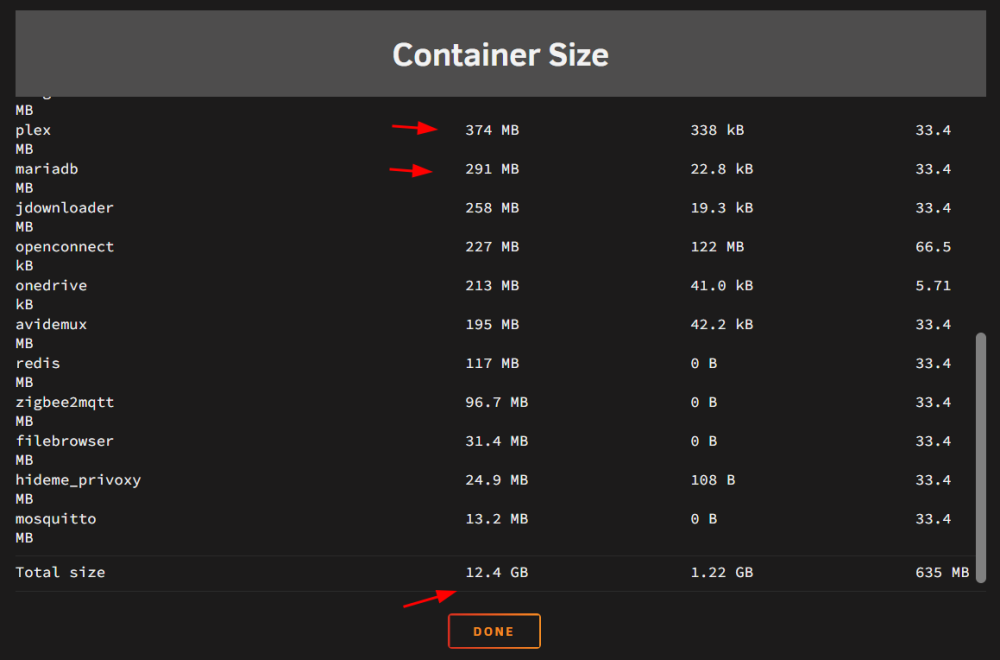Viewport: 1000px width, 660px height.
Task: Select the avidemux container name
Action: 51,325
